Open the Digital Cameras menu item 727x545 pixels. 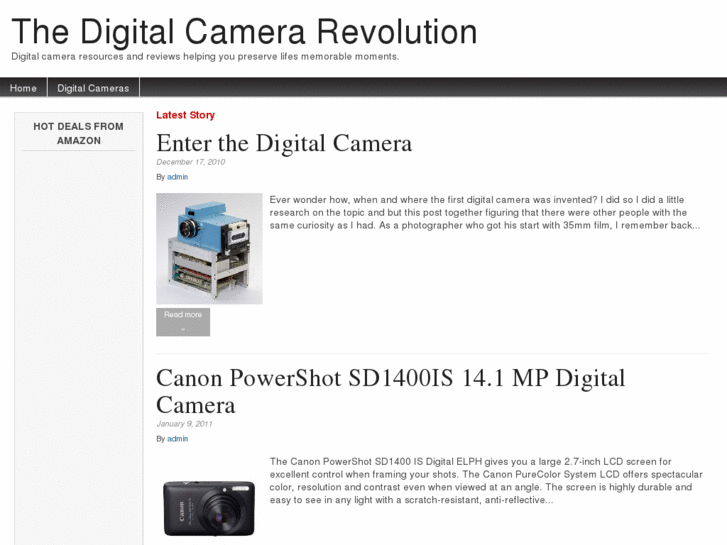[93, 88]
